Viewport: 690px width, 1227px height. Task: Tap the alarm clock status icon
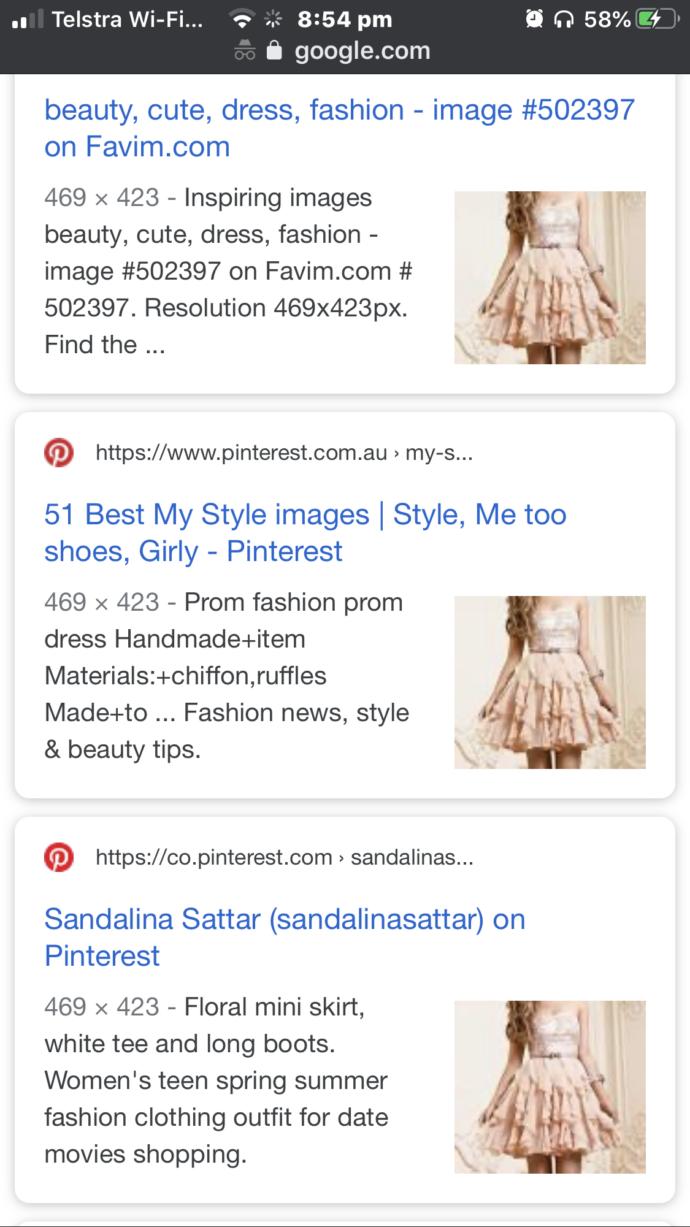pyautogui.click(x=535, y=19)
